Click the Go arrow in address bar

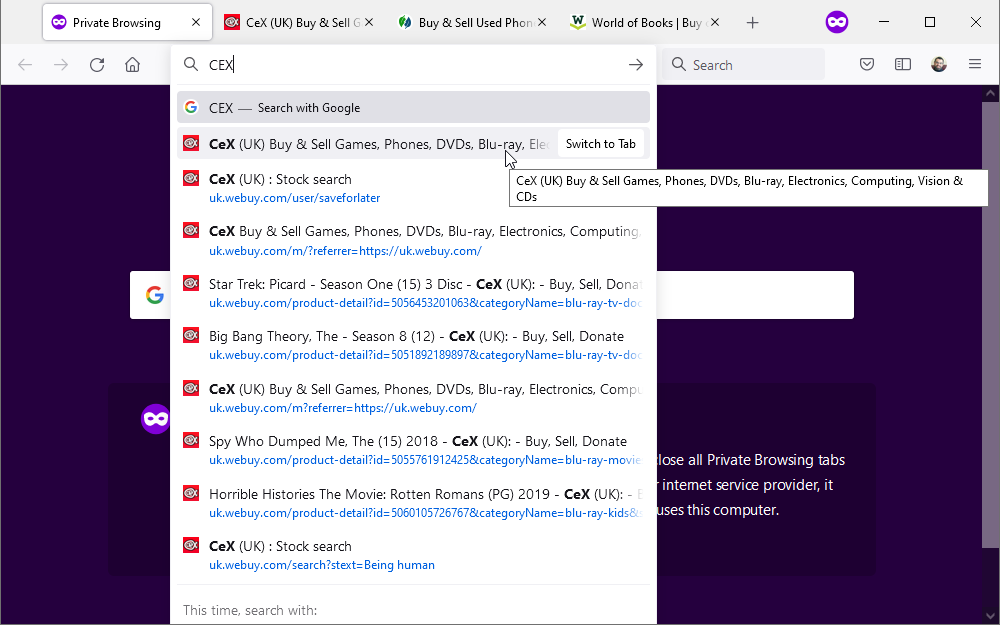coord(635,65)
